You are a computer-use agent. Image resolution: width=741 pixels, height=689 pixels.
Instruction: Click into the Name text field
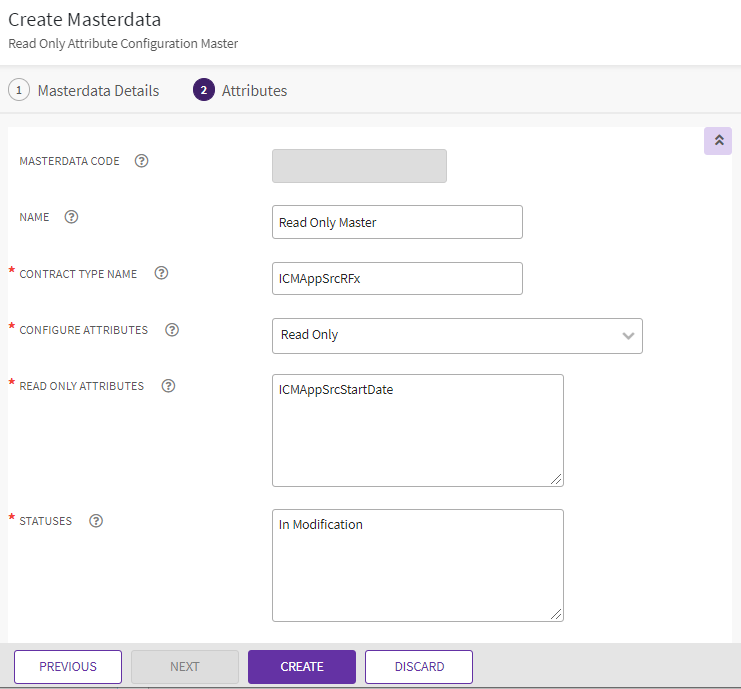click(x=397, y=222)
